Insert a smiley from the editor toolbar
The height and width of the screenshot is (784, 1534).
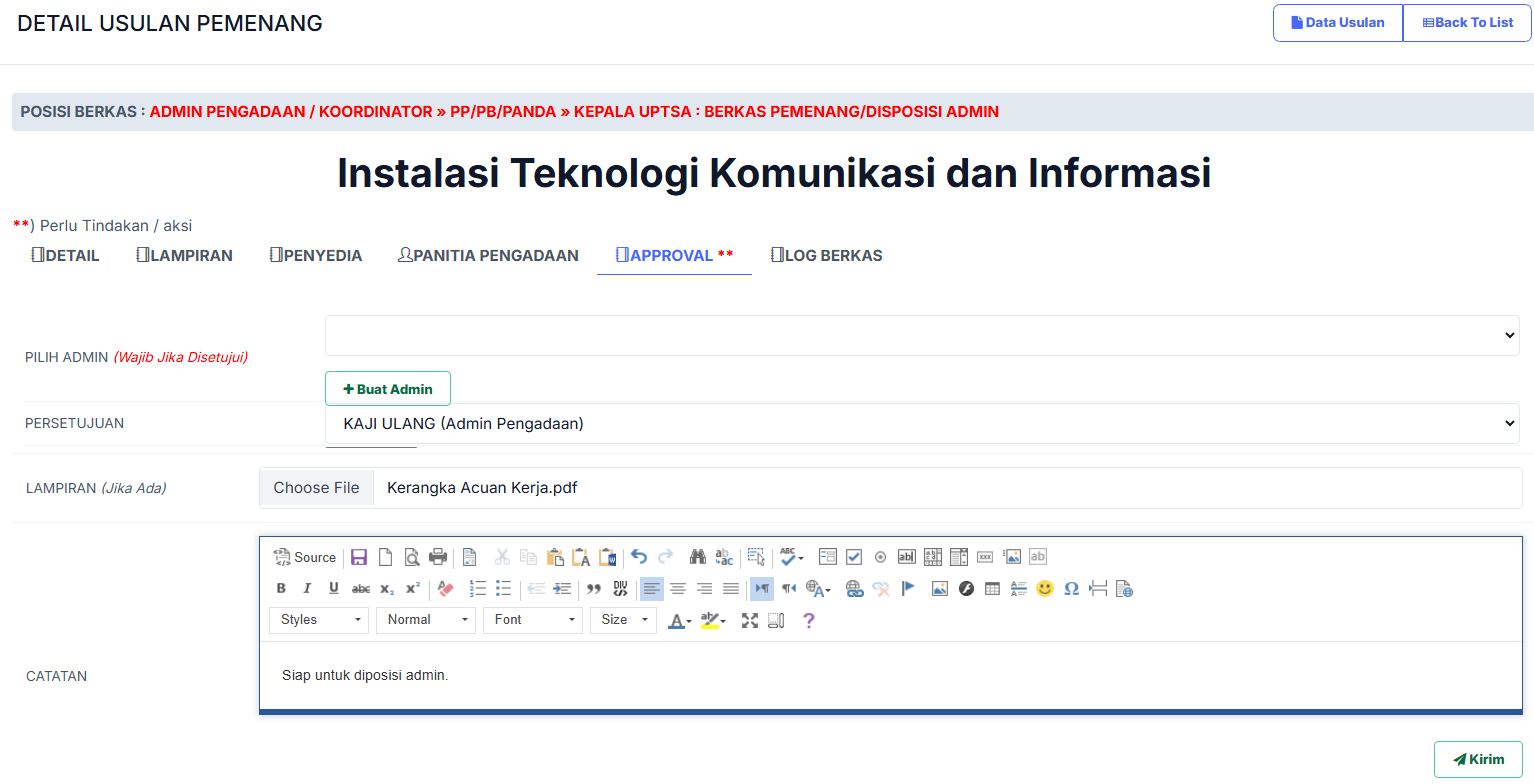coord(1045,589)
